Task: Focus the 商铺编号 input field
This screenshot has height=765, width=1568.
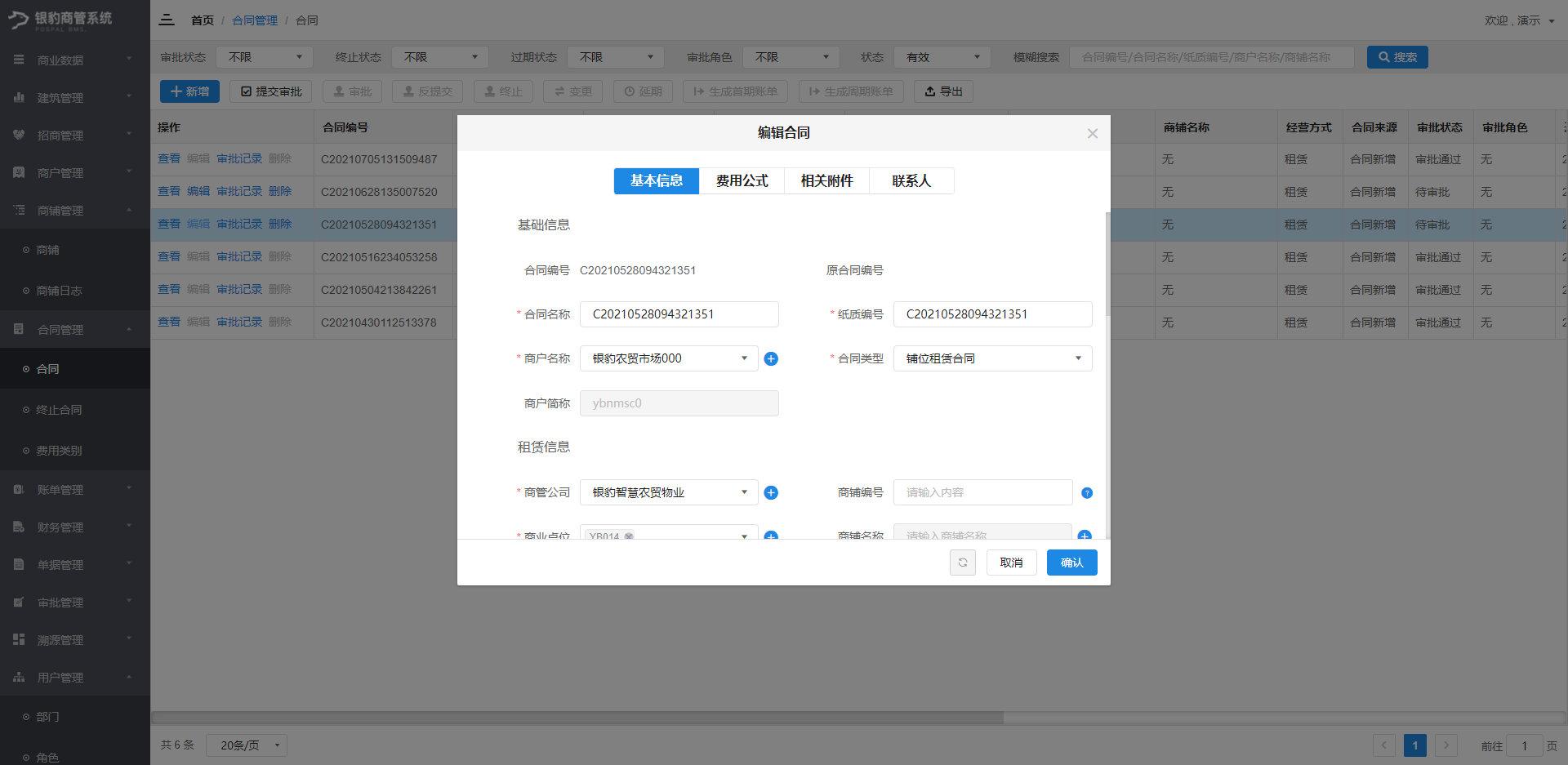Action: (x=982, y=492)
